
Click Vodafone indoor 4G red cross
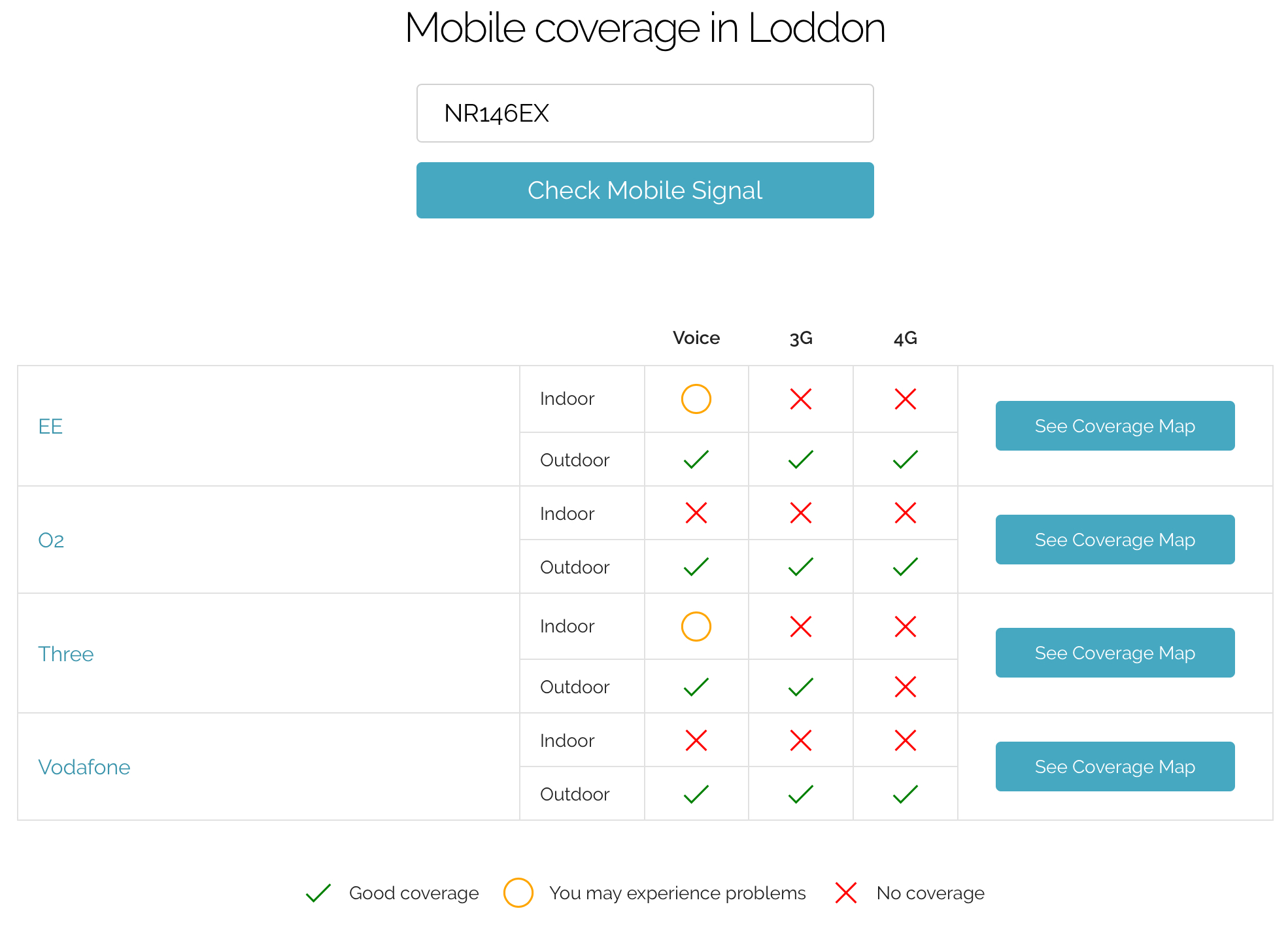click(x=906, y=740)
